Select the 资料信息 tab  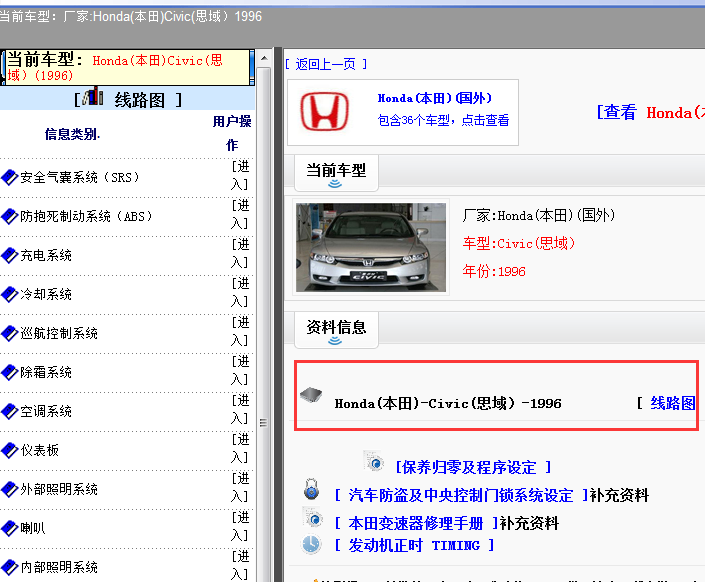(336, 329)
